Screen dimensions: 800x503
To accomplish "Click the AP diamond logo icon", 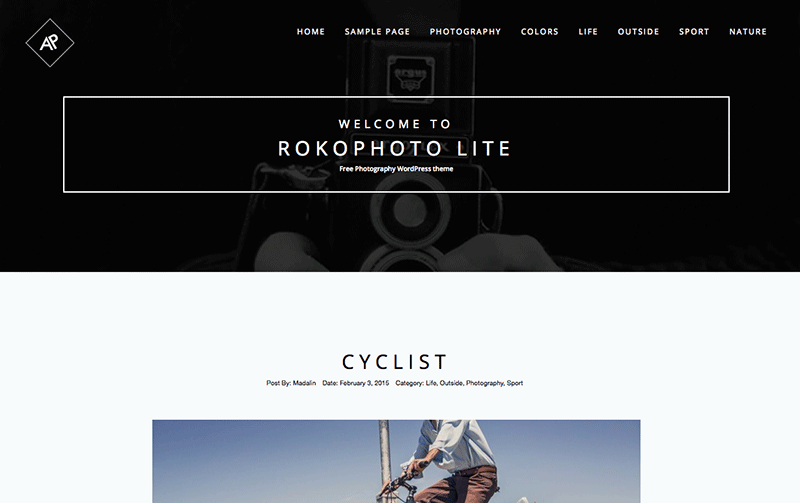I will point(50,43).
